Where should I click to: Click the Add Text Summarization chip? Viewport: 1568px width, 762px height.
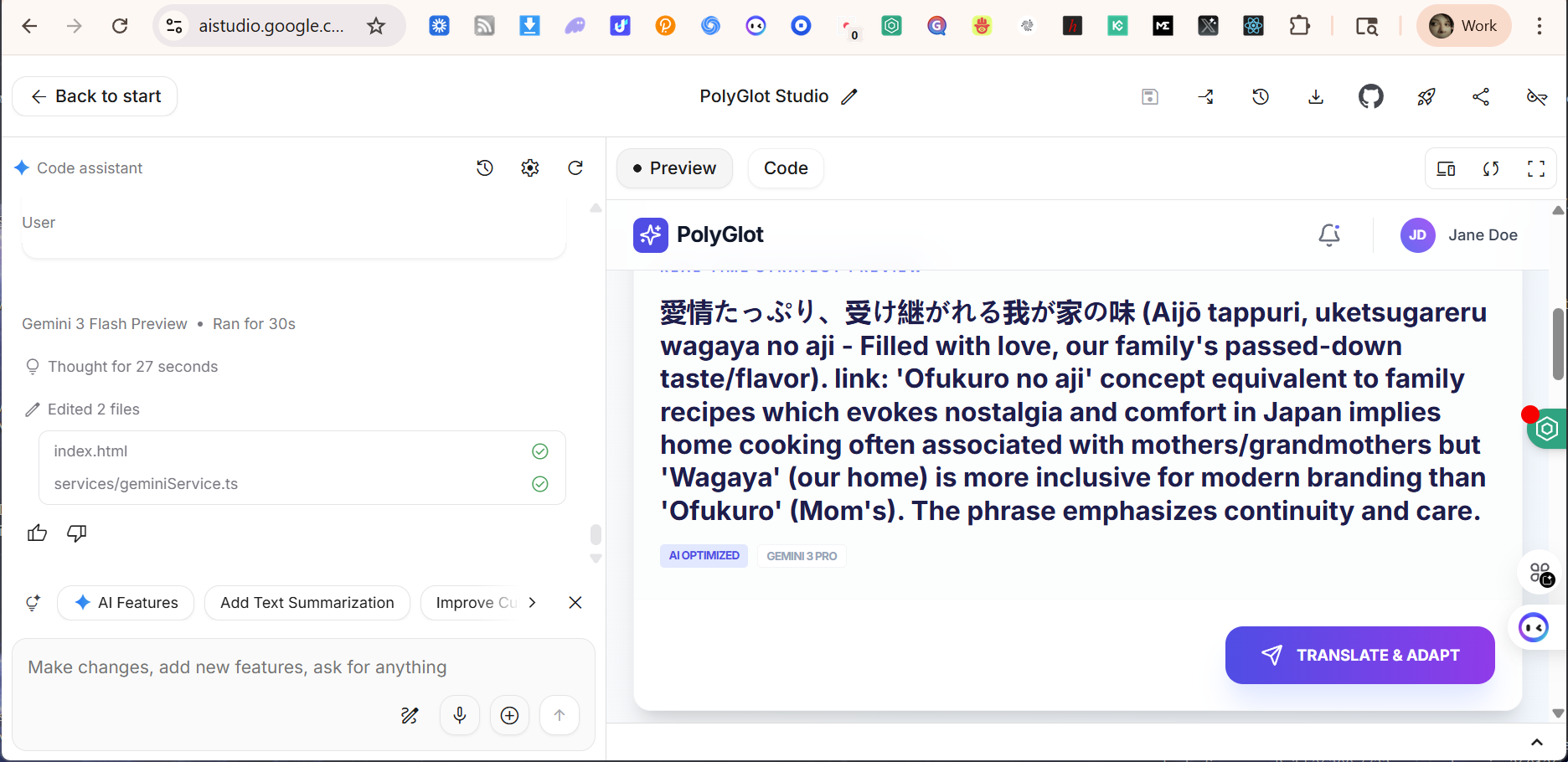pyautogui.click(x=307, y=603)
